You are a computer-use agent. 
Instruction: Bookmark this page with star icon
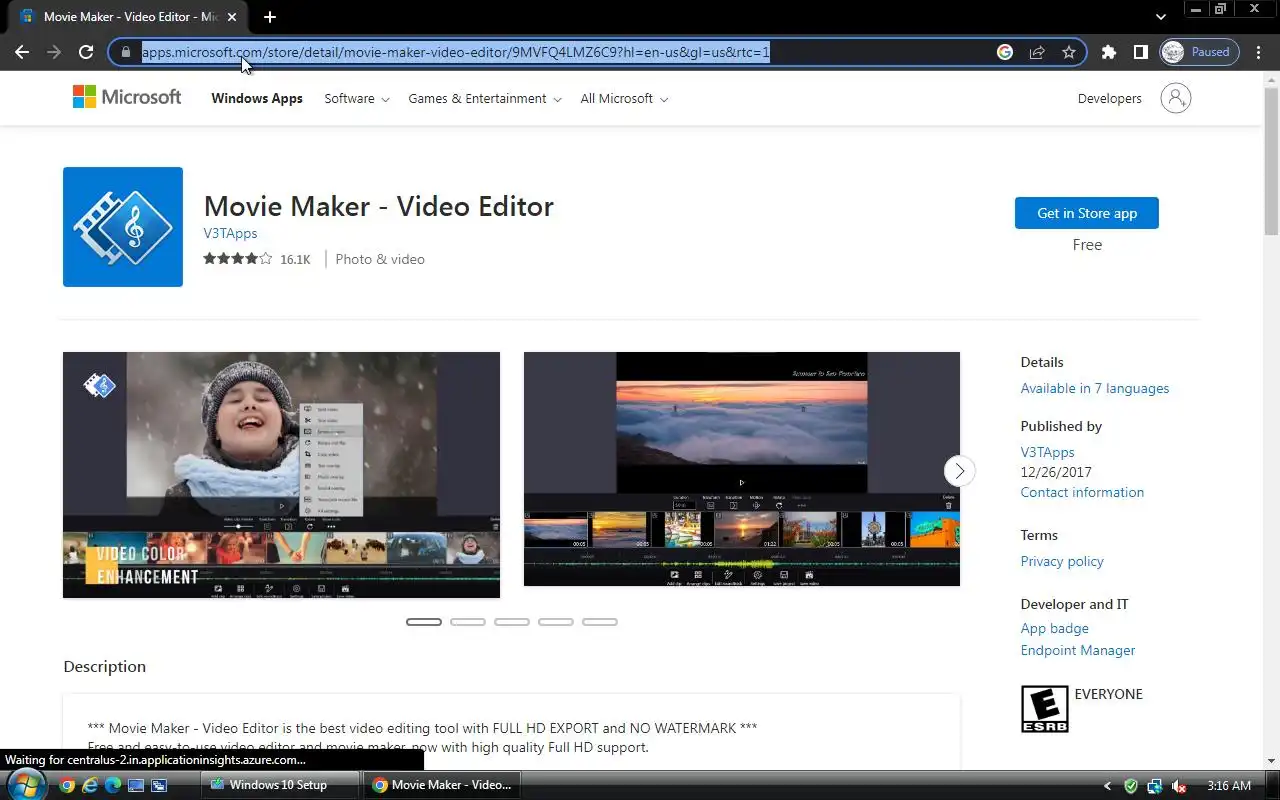[1069, 52]
